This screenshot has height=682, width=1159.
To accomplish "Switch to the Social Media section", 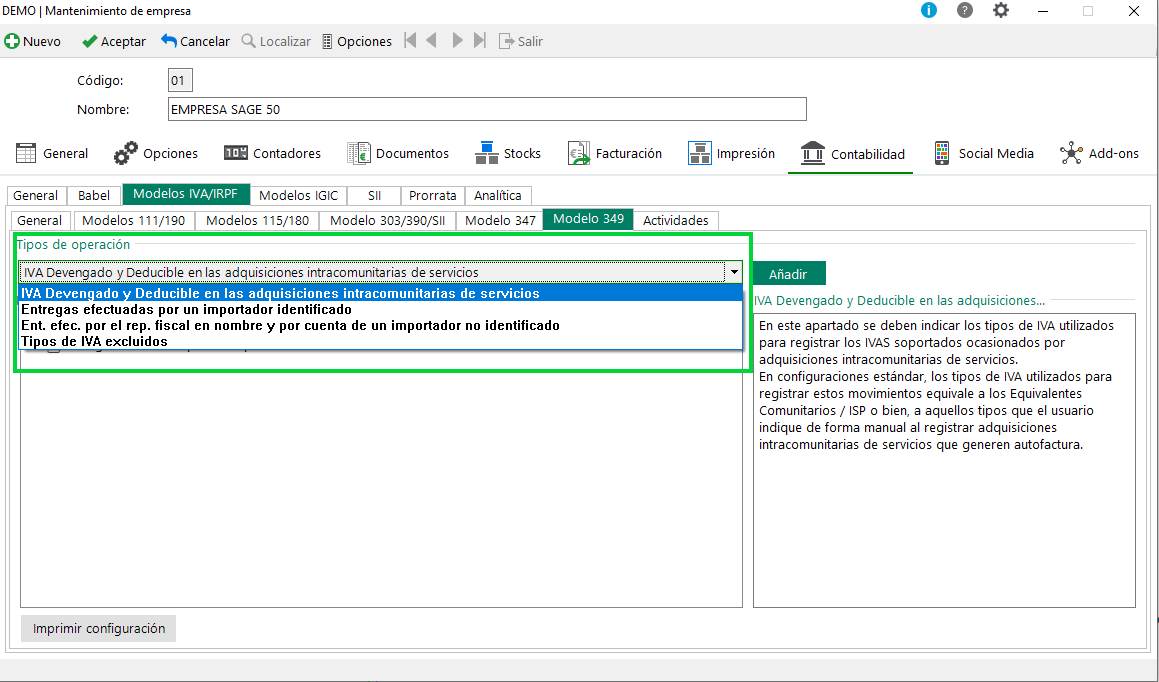I will coord(984,153).
